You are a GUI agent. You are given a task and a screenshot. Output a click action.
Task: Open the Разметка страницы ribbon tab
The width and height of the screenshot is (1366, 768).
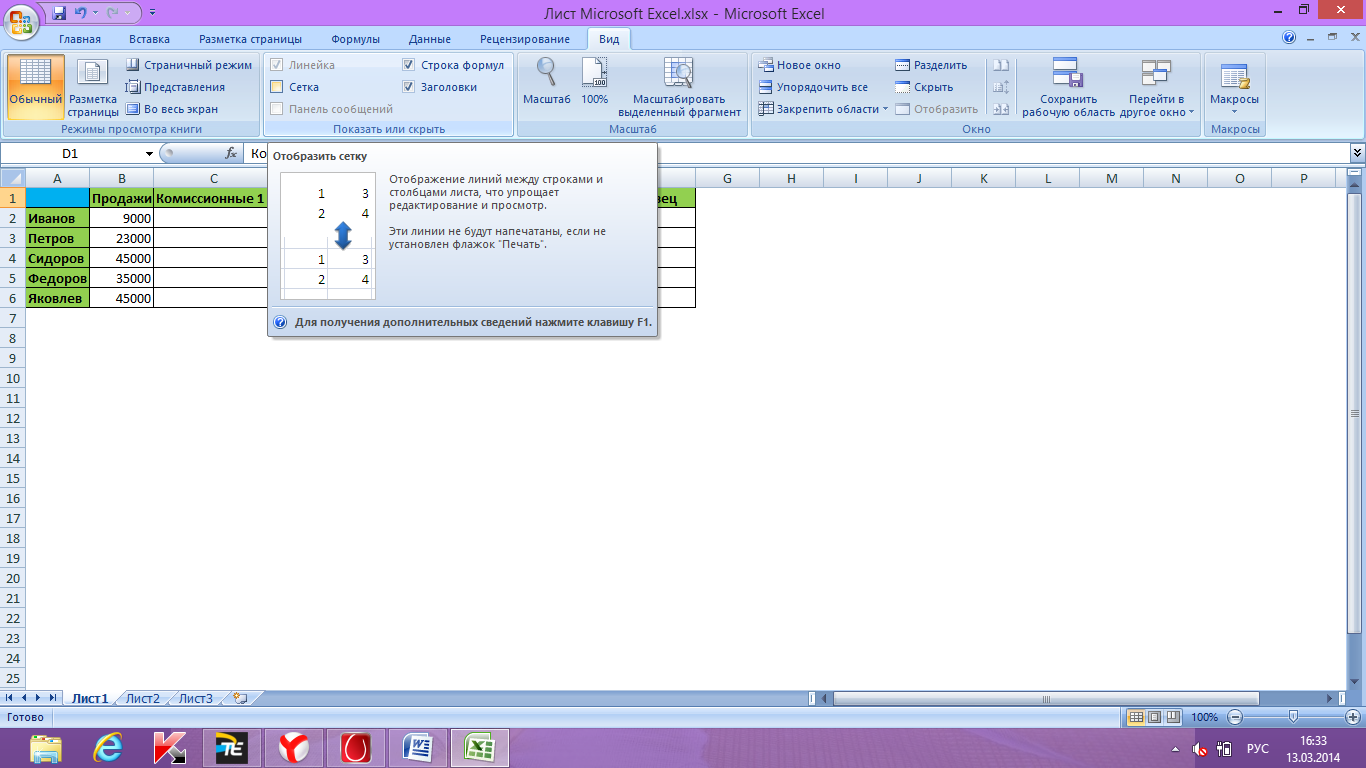[x=250, y=39]
